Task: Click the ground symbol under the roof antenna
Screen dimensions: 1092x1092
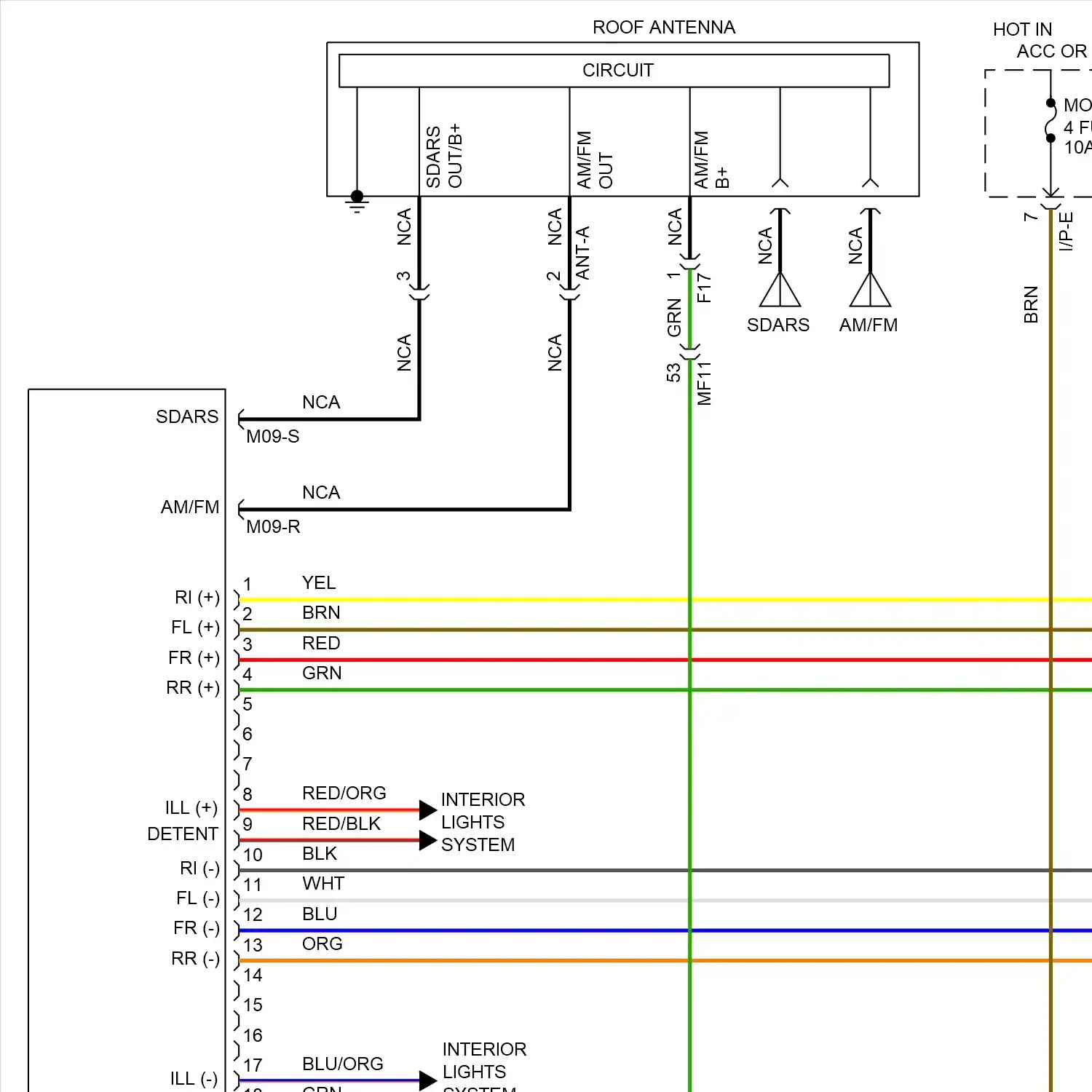Action: (357, 202)
